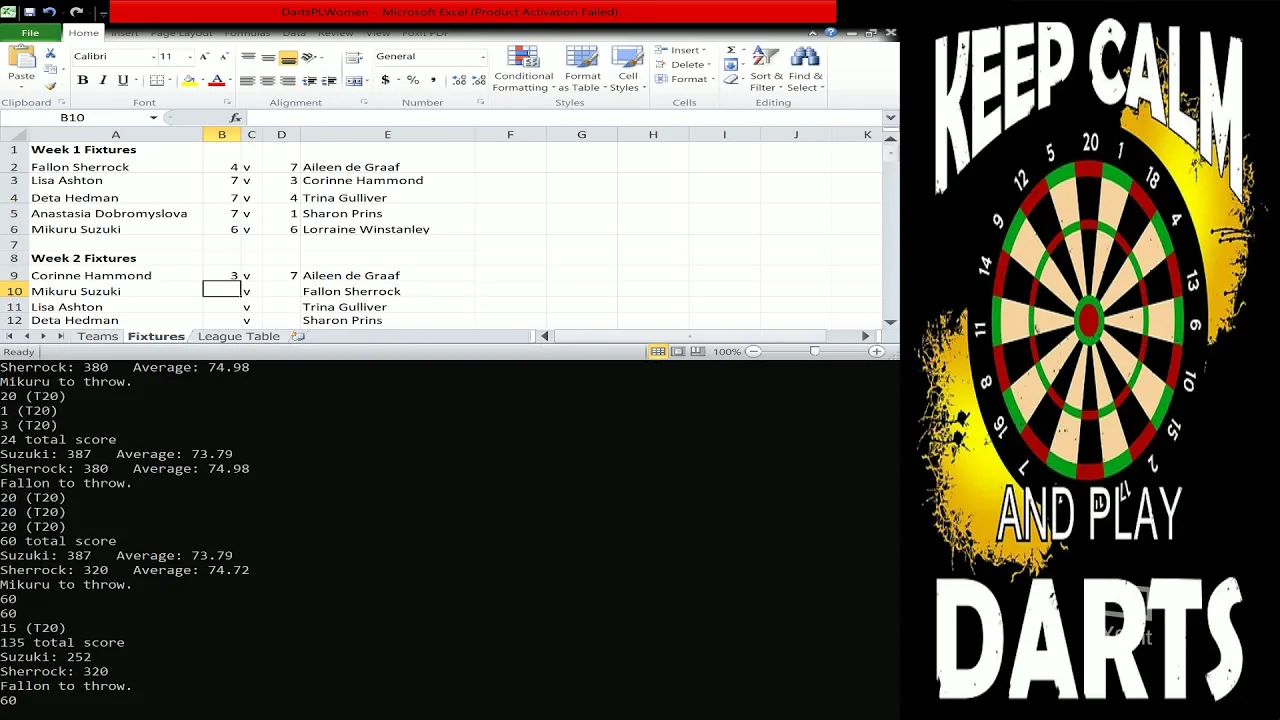
Task: Undo the last action
Action: click(x=49, y=12)
